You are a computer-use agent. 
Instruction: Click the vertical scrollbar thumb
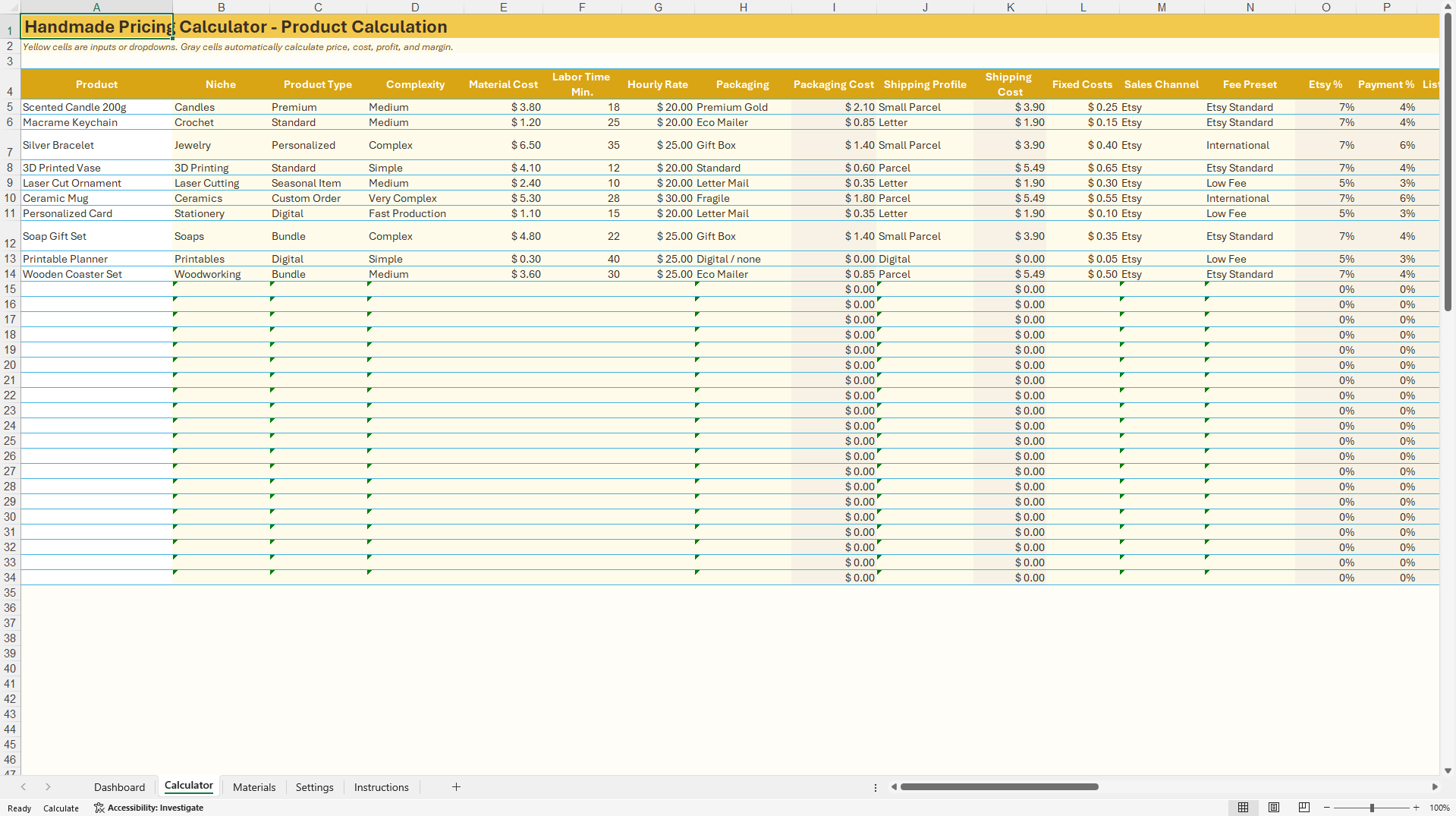click(x=1448, y=162)
